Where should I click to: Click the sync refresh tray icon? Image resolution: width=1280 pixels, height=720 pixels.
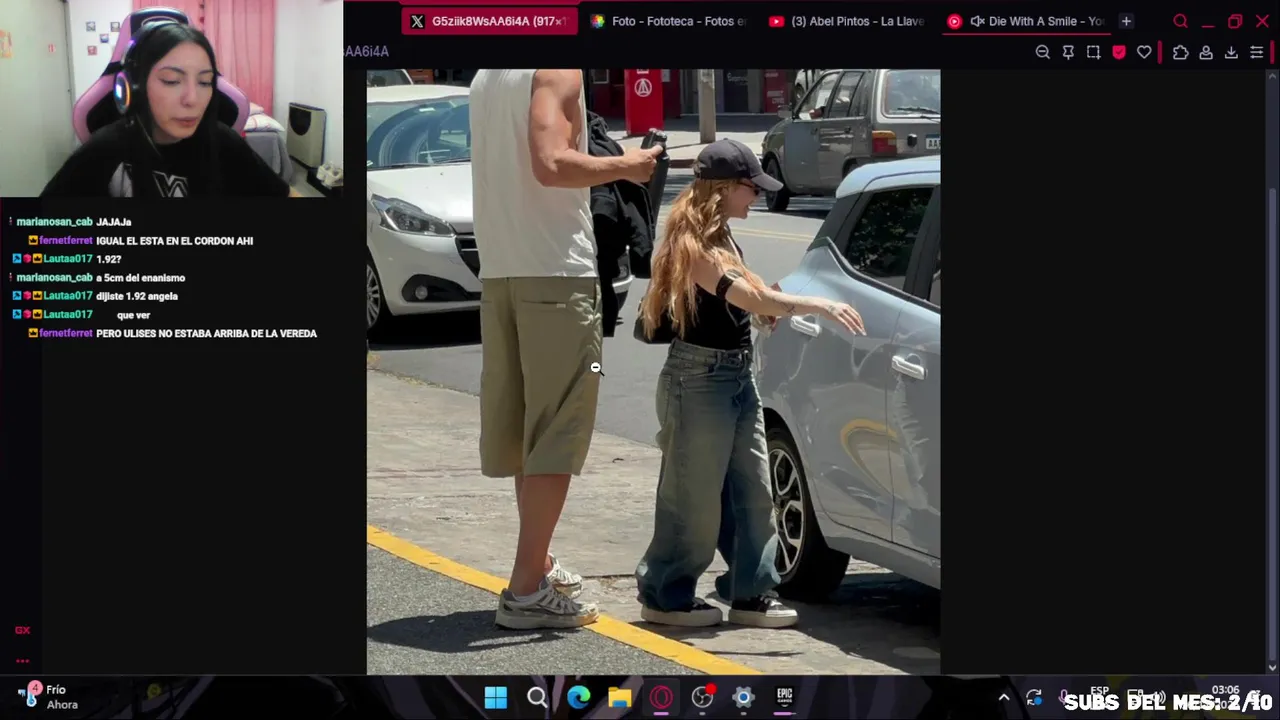coord(1034,698)
